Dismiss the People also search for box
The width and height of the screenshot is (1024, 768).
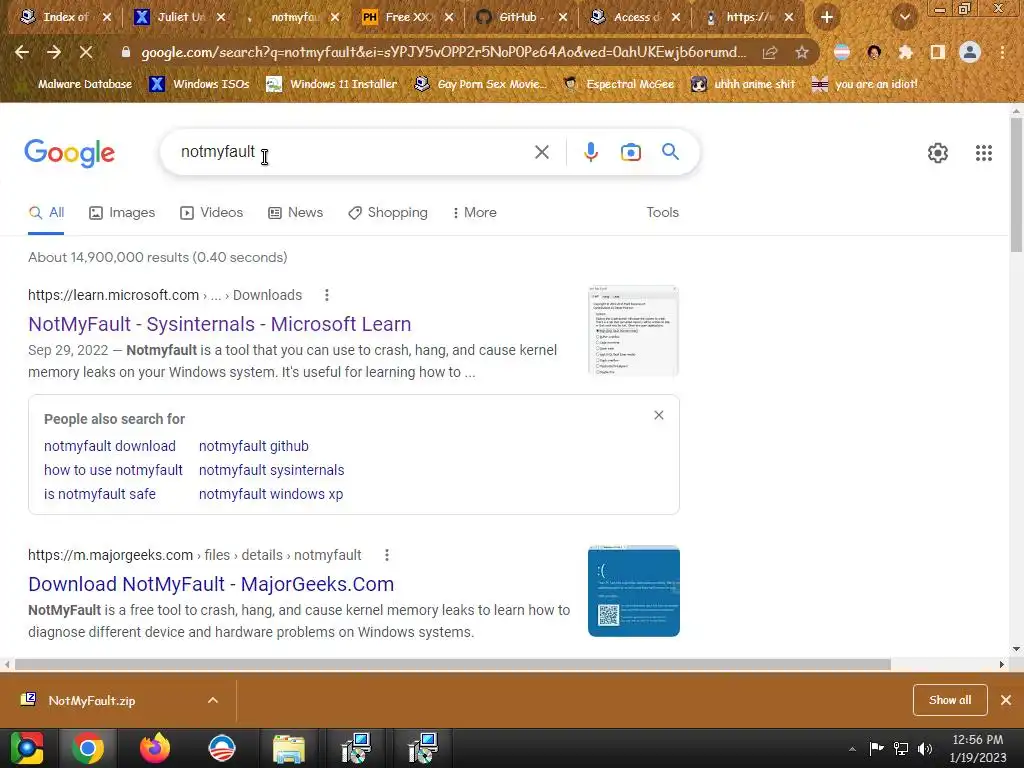(658, 415)
